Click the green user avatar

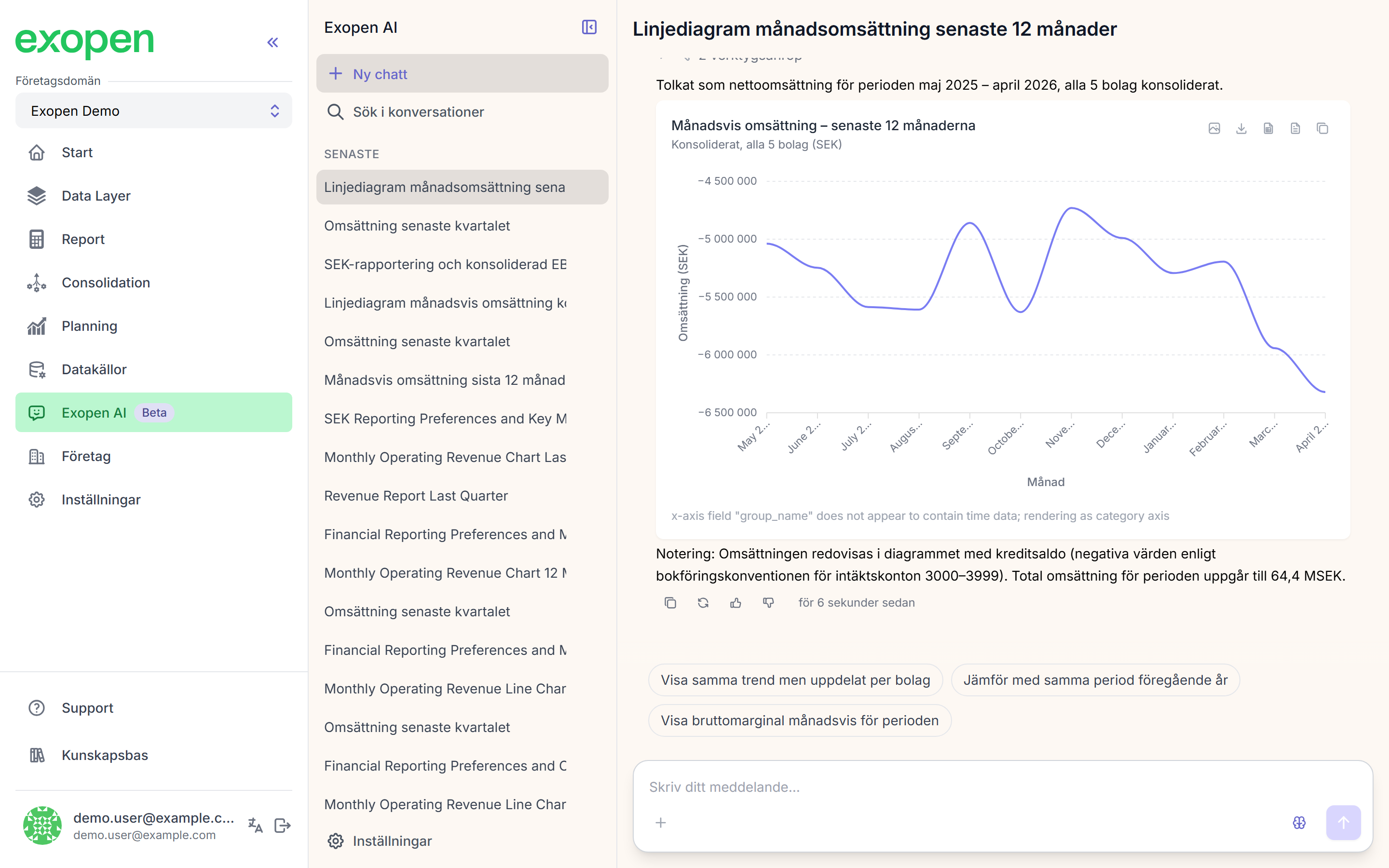tap(42, 825)
